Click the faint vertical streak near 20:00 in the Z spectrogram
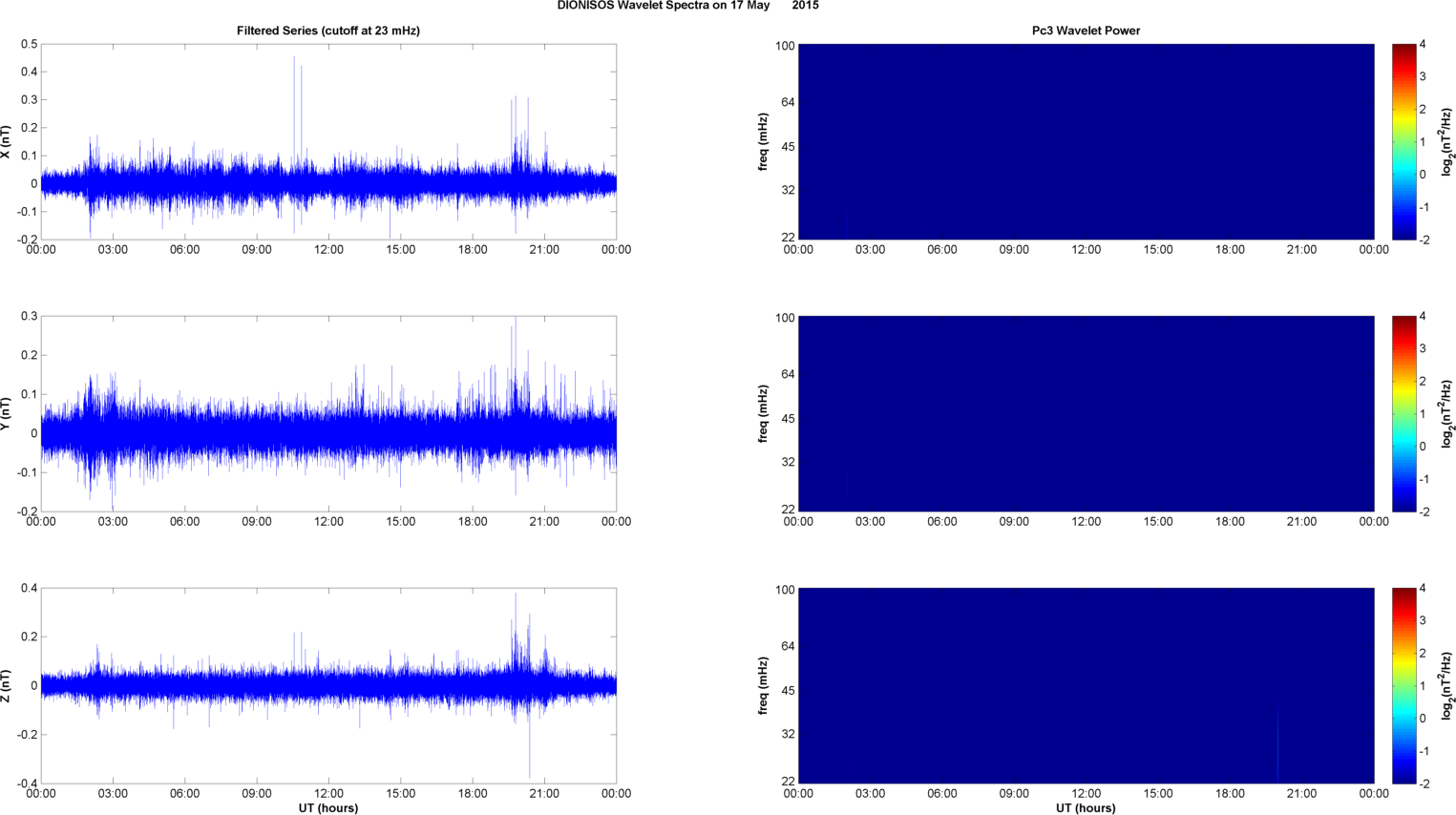The width and height of the screenshot is (1456, 815). pos(1277,742)
